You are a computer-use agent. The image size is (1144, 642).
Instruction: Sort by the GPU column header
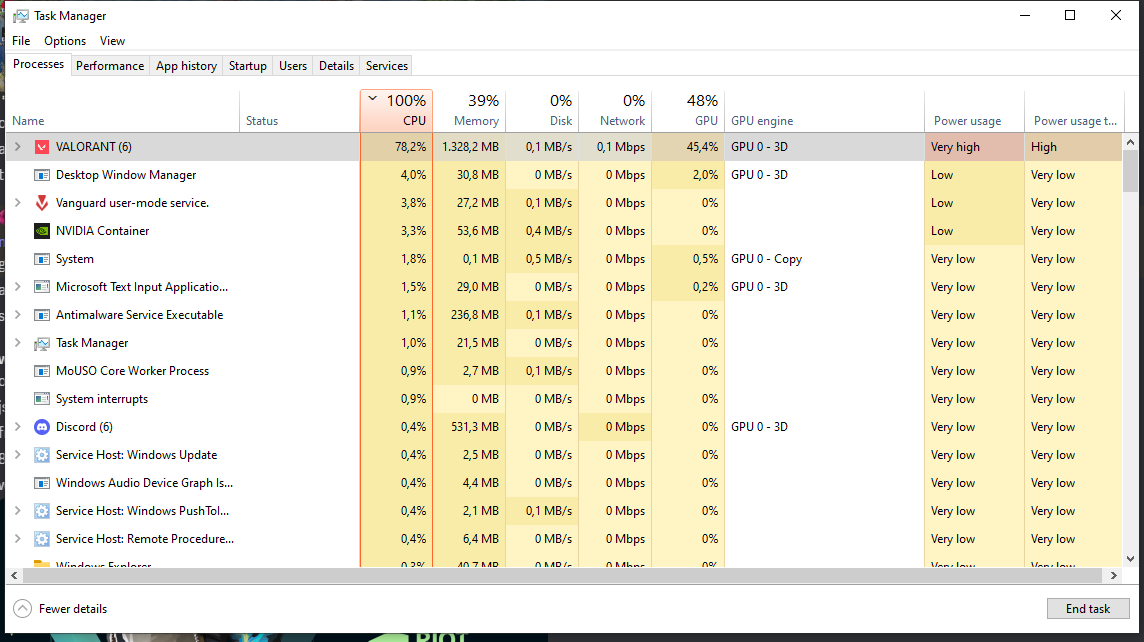(x=688, y=111)
